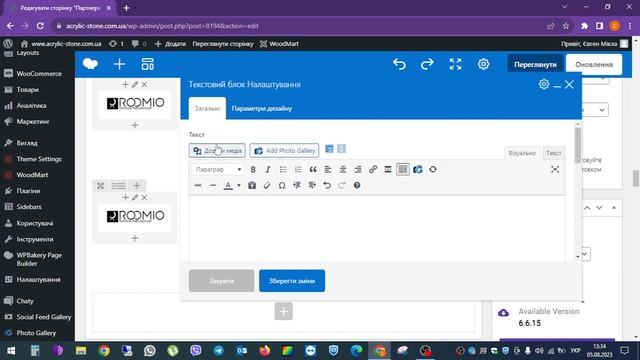The height and width of the screenshot is (360, 640).
Task: Insert or edit link
Action: [x=373, y=169]
